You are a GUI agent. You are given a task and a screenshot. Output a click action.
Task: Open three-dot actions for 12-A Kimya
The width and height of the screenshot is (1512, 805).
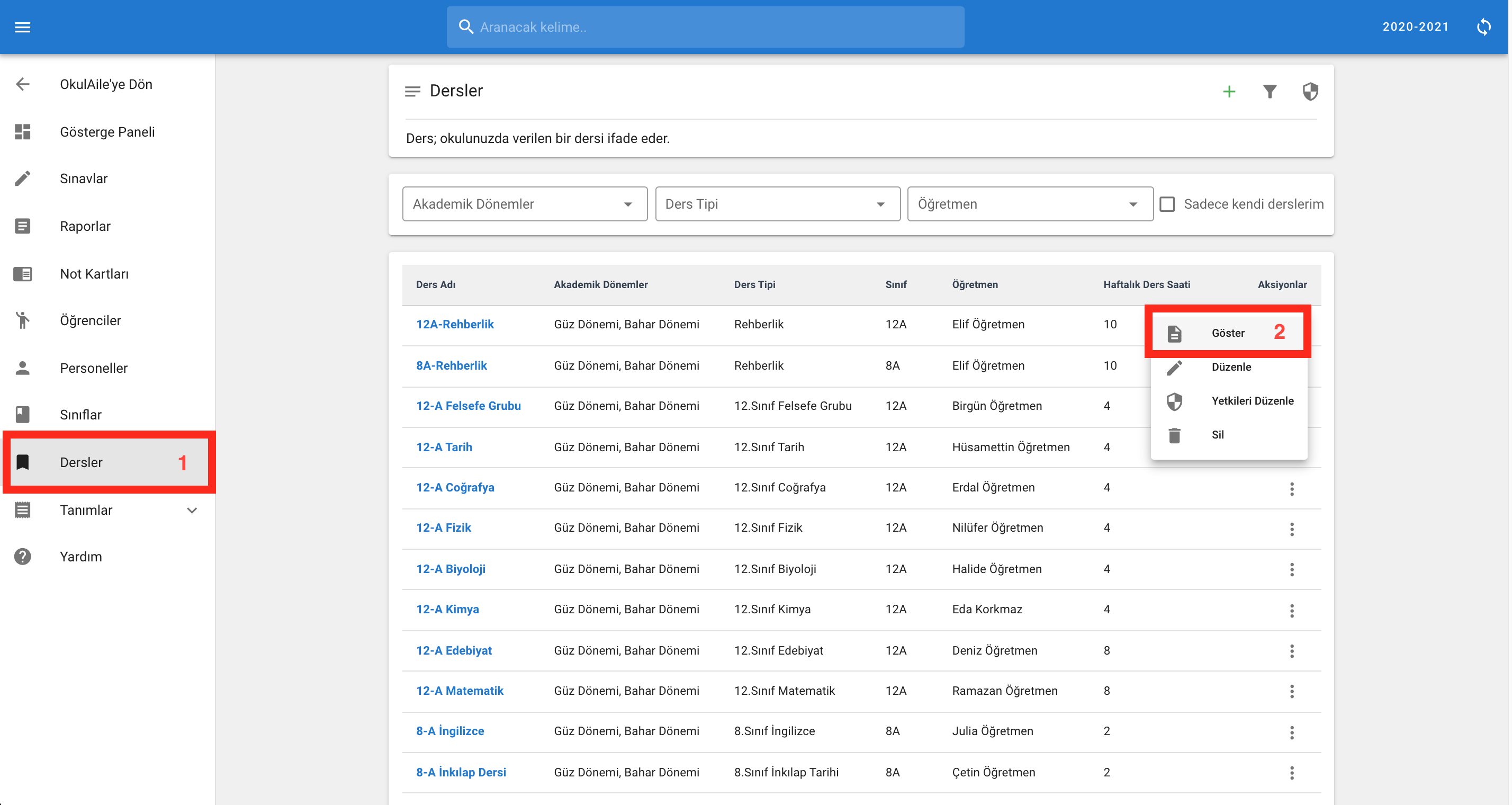(1291, 611)
